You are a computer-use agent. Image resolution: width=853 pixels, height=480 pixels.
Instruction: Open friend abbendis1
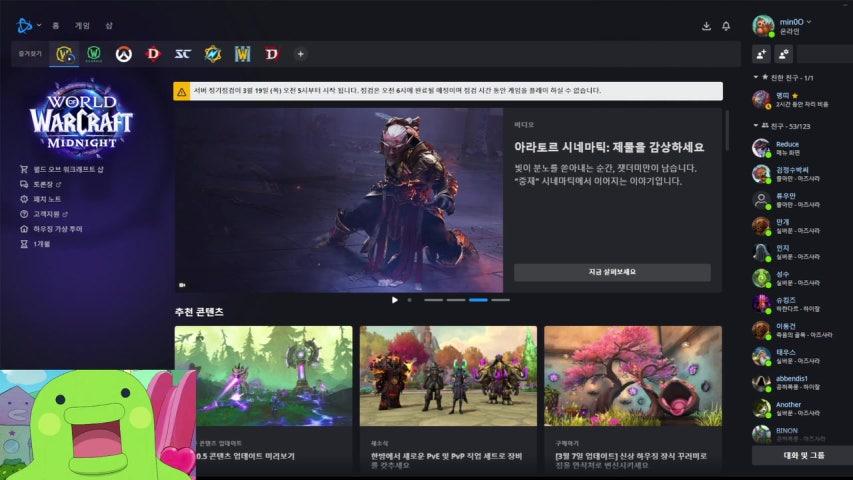click(x=800, y=383)
